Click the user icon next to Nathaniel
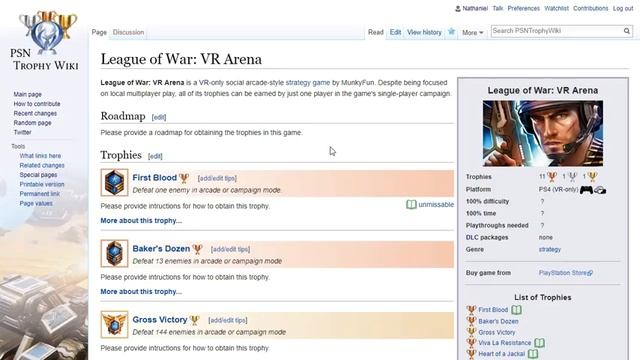This screenshot has height=360, width=640. tap(458, 9)
